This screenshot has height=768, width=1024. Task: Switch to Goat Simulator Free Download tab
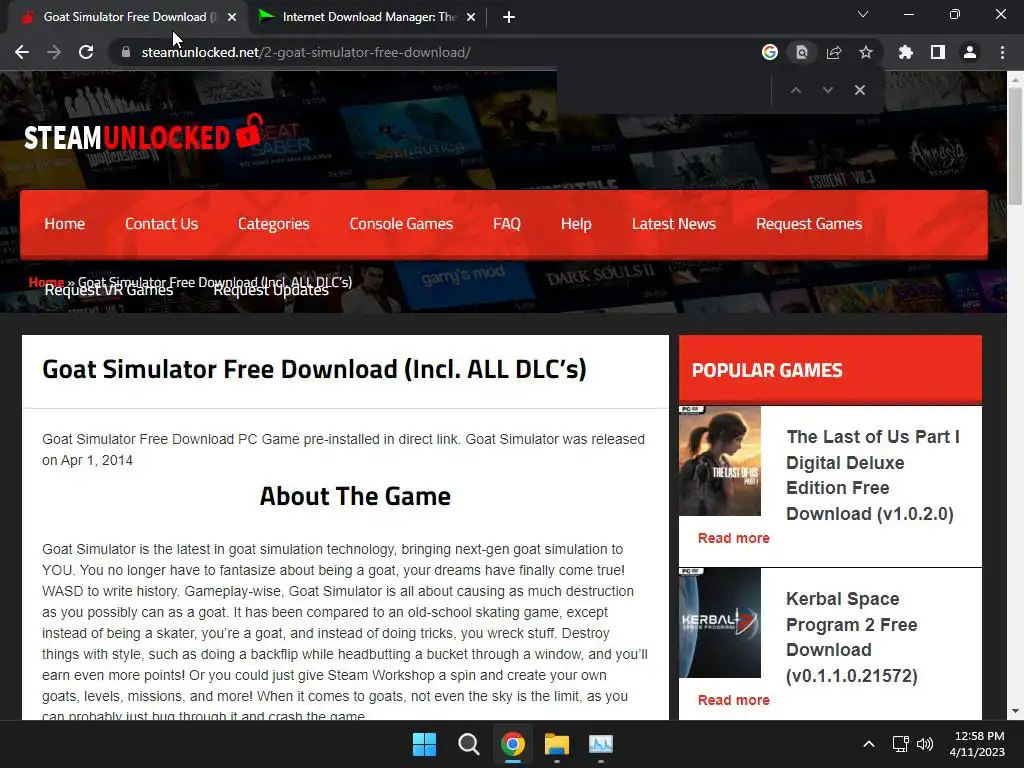click(x=127, y=17)
